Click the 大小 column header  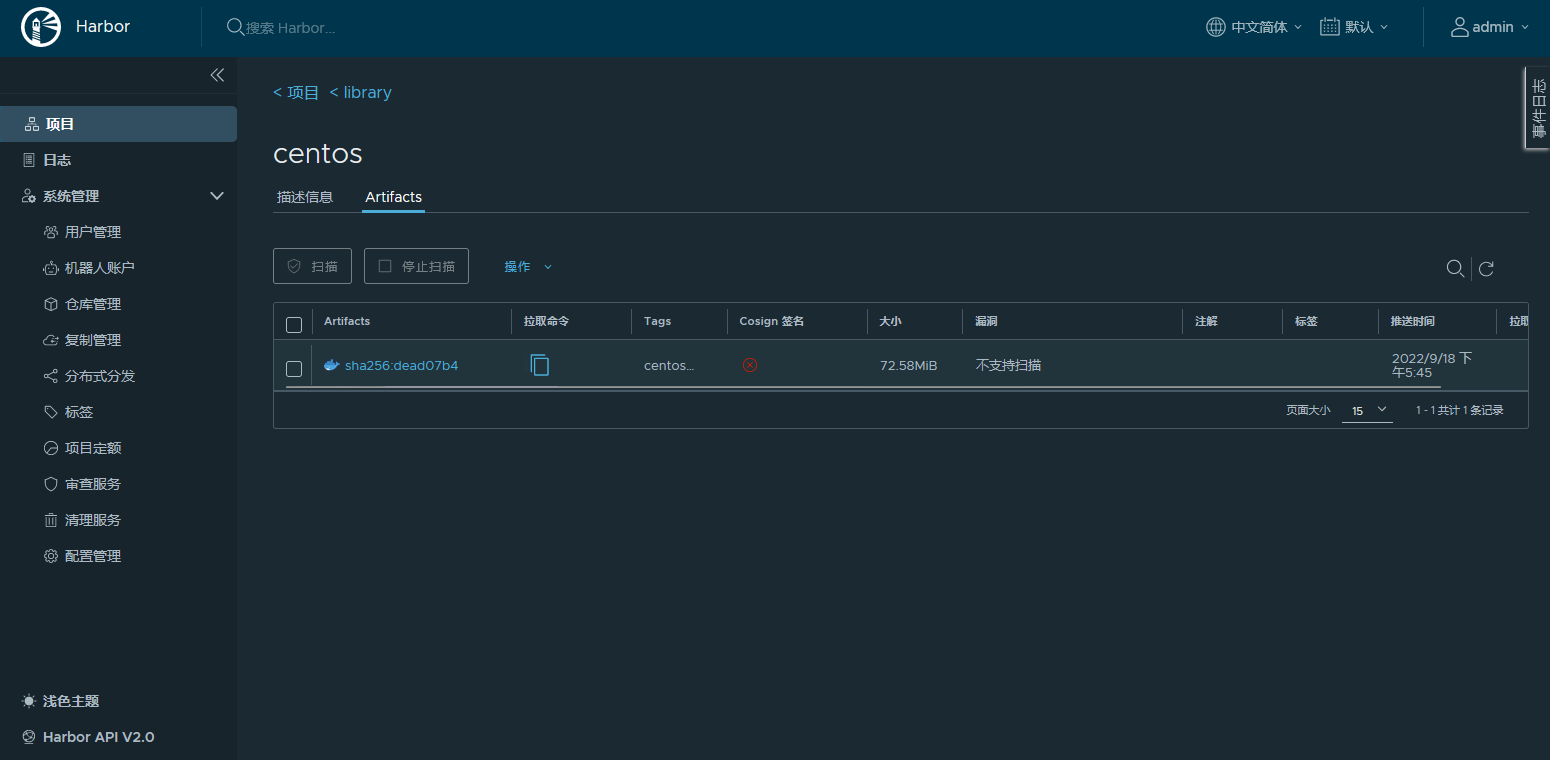[x=890, y=321]
